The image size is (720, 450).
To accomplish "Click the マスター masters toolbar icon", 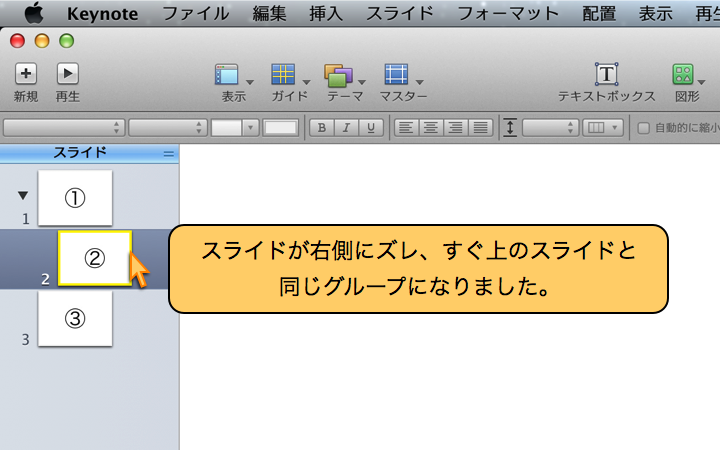I will coord(396,74).
